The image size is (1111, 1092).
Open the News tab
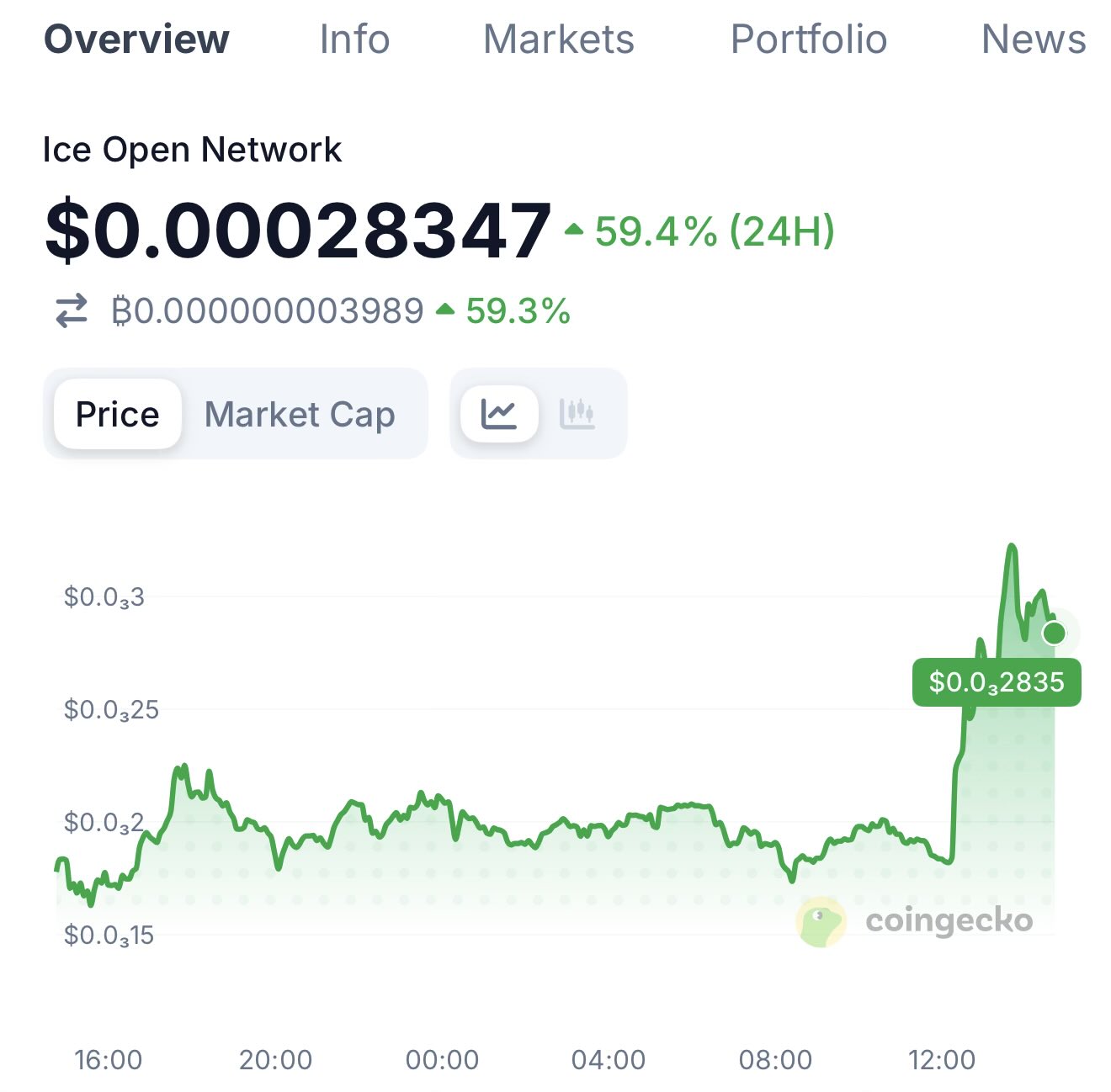(x=1034, y=40)
